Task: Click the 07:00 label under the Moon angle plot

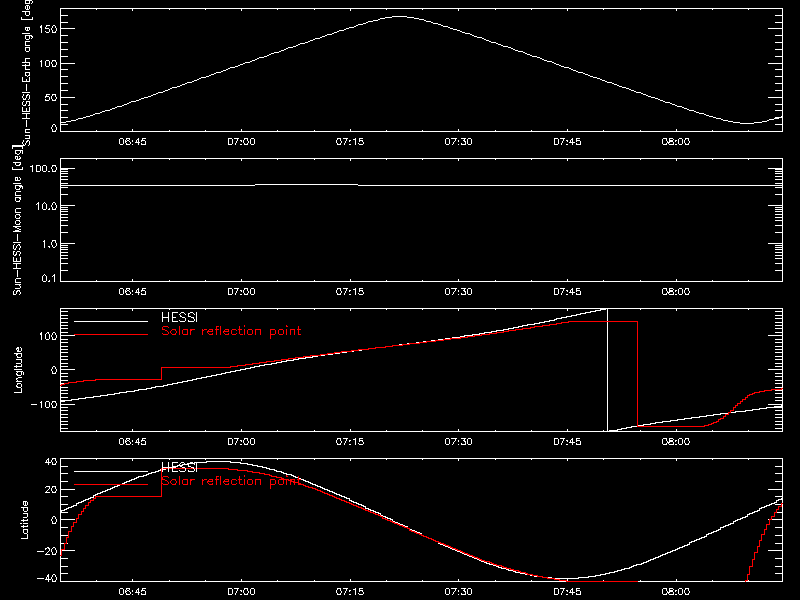Action: coord(241,292)
